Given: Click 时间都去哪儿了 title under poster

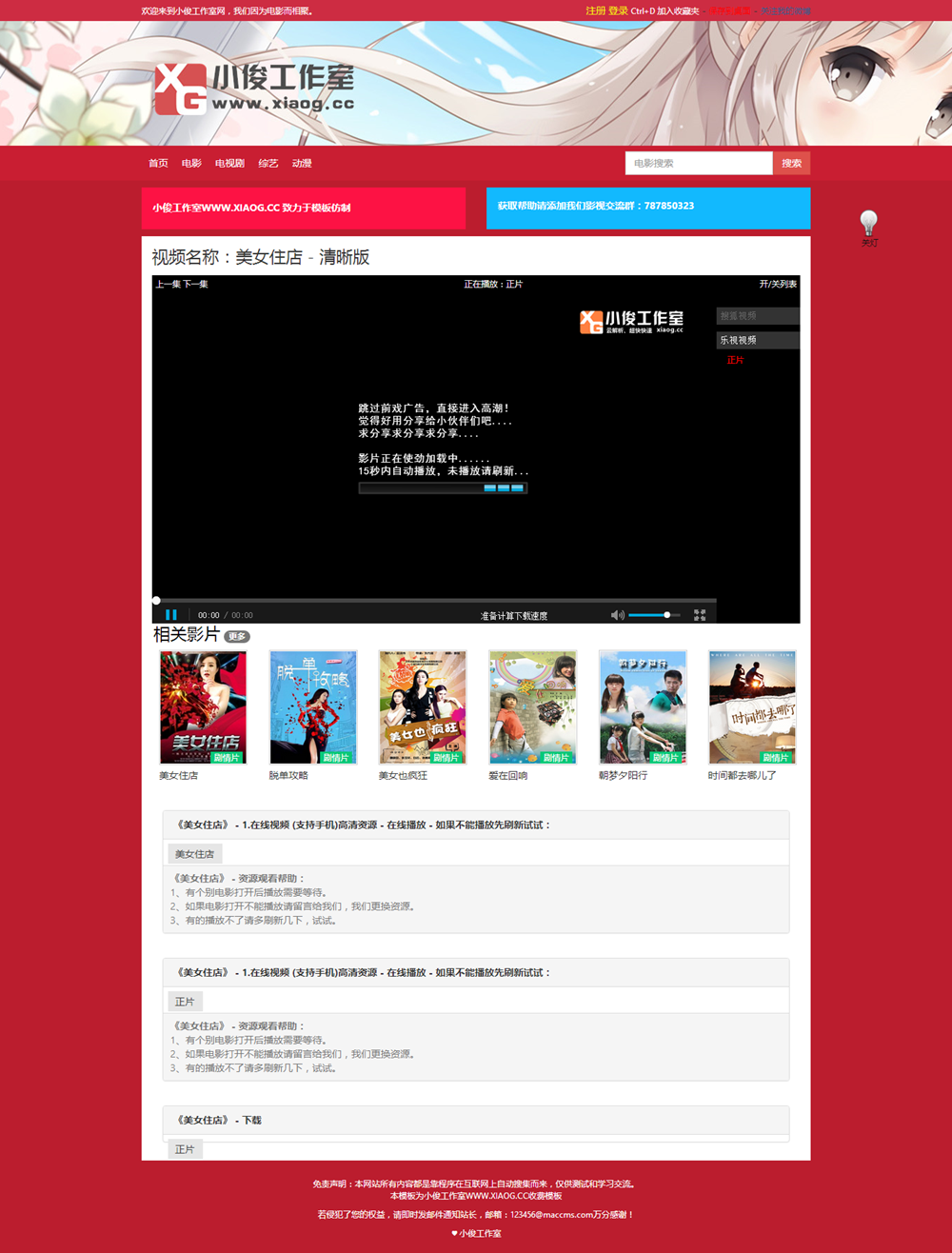Looking at the screenshot, I should (743, 775).
